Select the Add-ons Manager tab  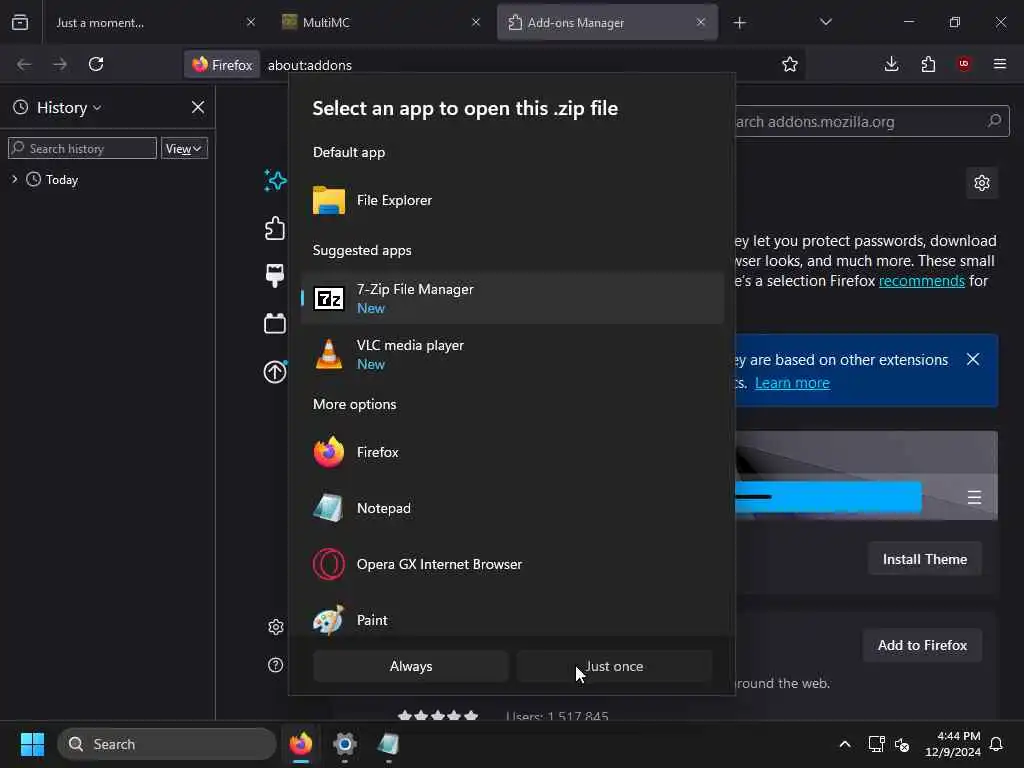(x=607, y=22)
